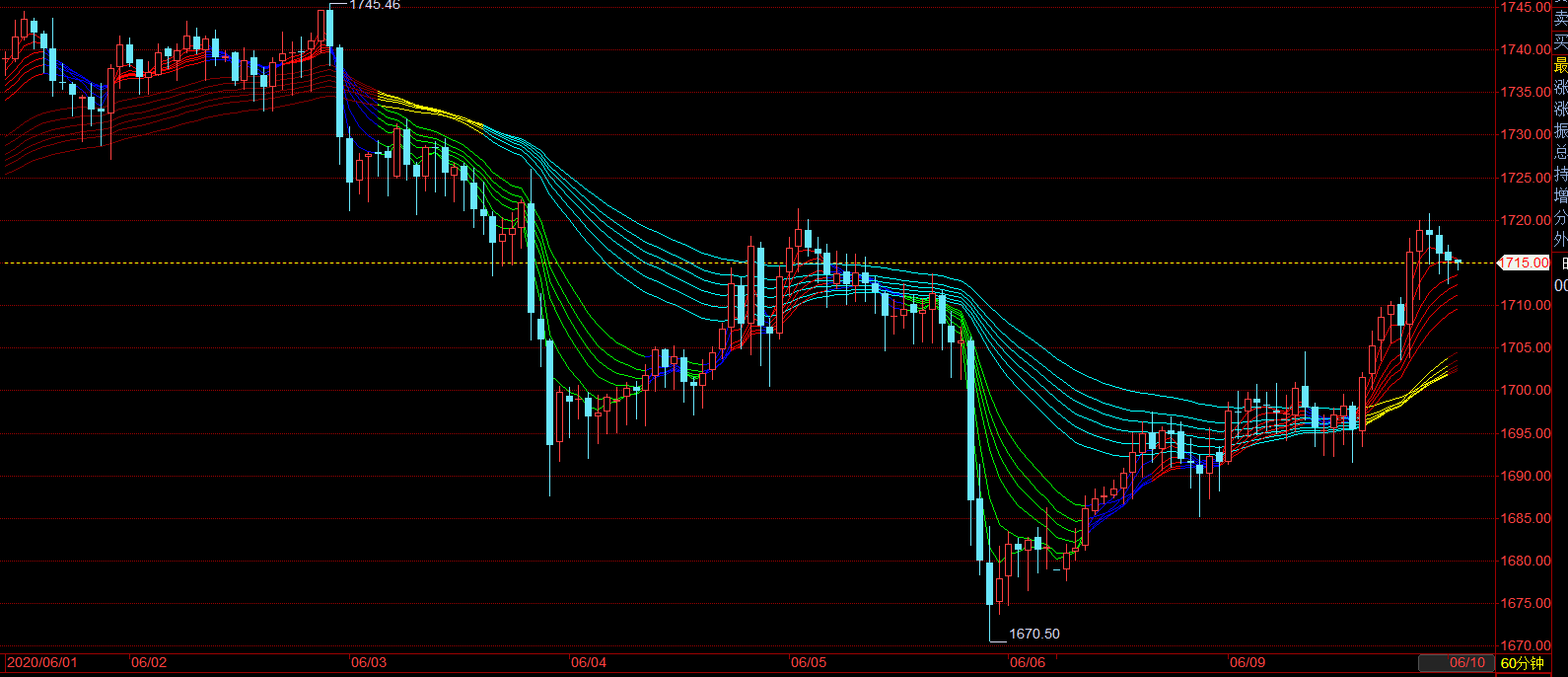Click the 1680.00 price axis label
Screen dimensions: 1568x677
coord(1526,561)
